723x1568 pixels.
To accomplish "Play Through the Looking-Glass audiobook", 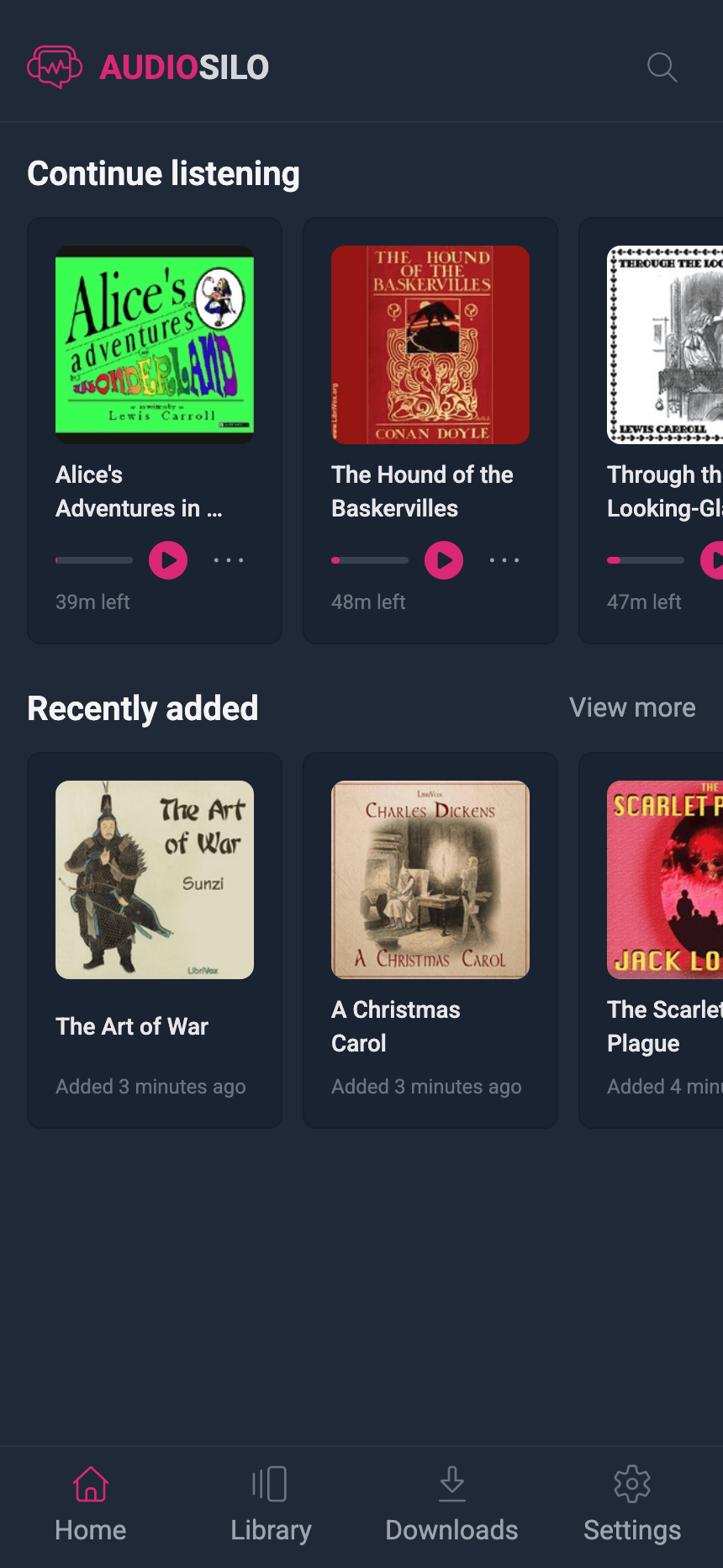I will [712, 560].
